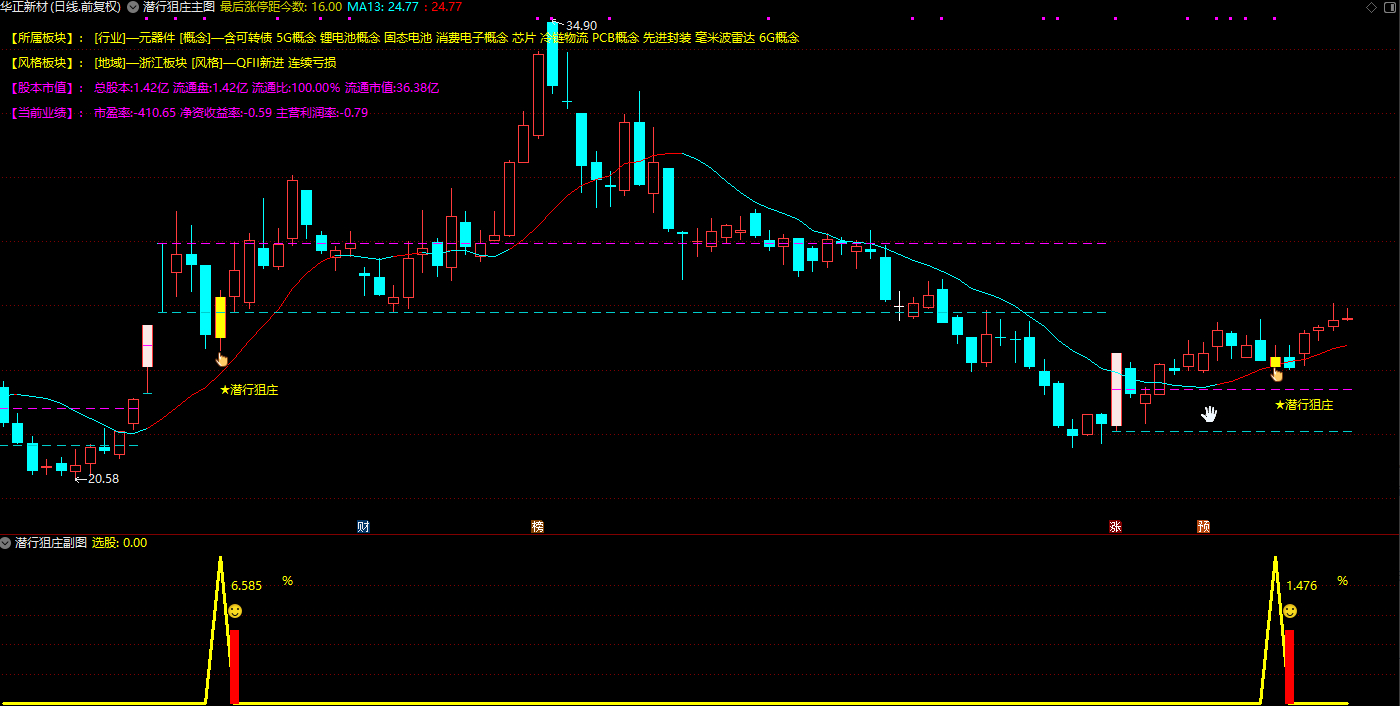Click the 预 forecast event marker
Screen dimensions: 1400x706
[1203, 526]
